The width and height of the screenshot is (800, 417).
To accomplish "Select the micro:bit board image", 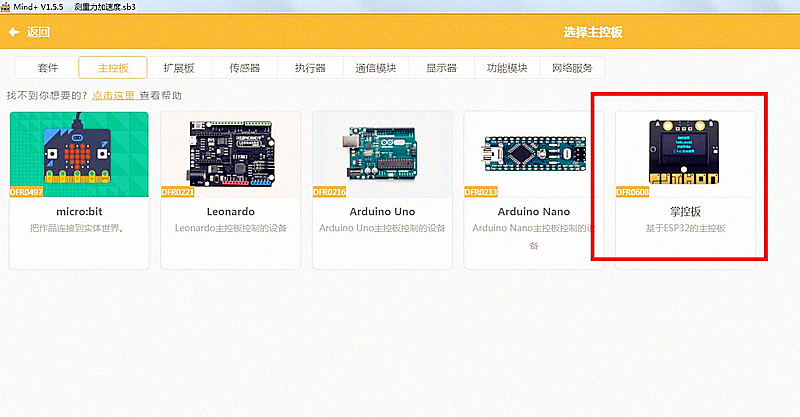I will pyautogui.click(x=79, y=154).
